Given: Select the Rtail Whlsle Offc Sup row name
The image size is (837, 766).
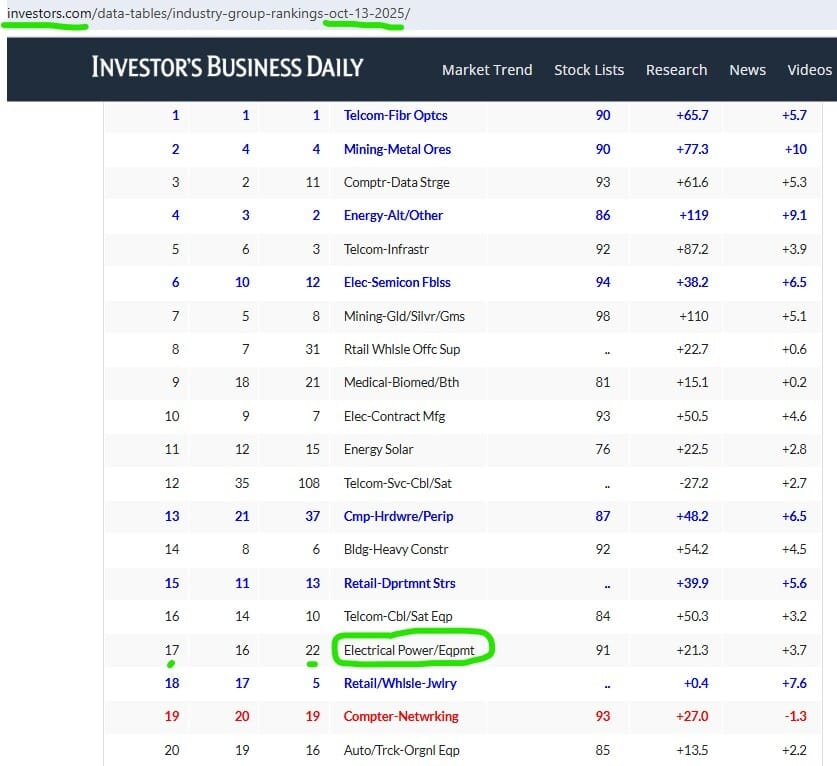Looking at the screenshot, I should click(402, 349).
